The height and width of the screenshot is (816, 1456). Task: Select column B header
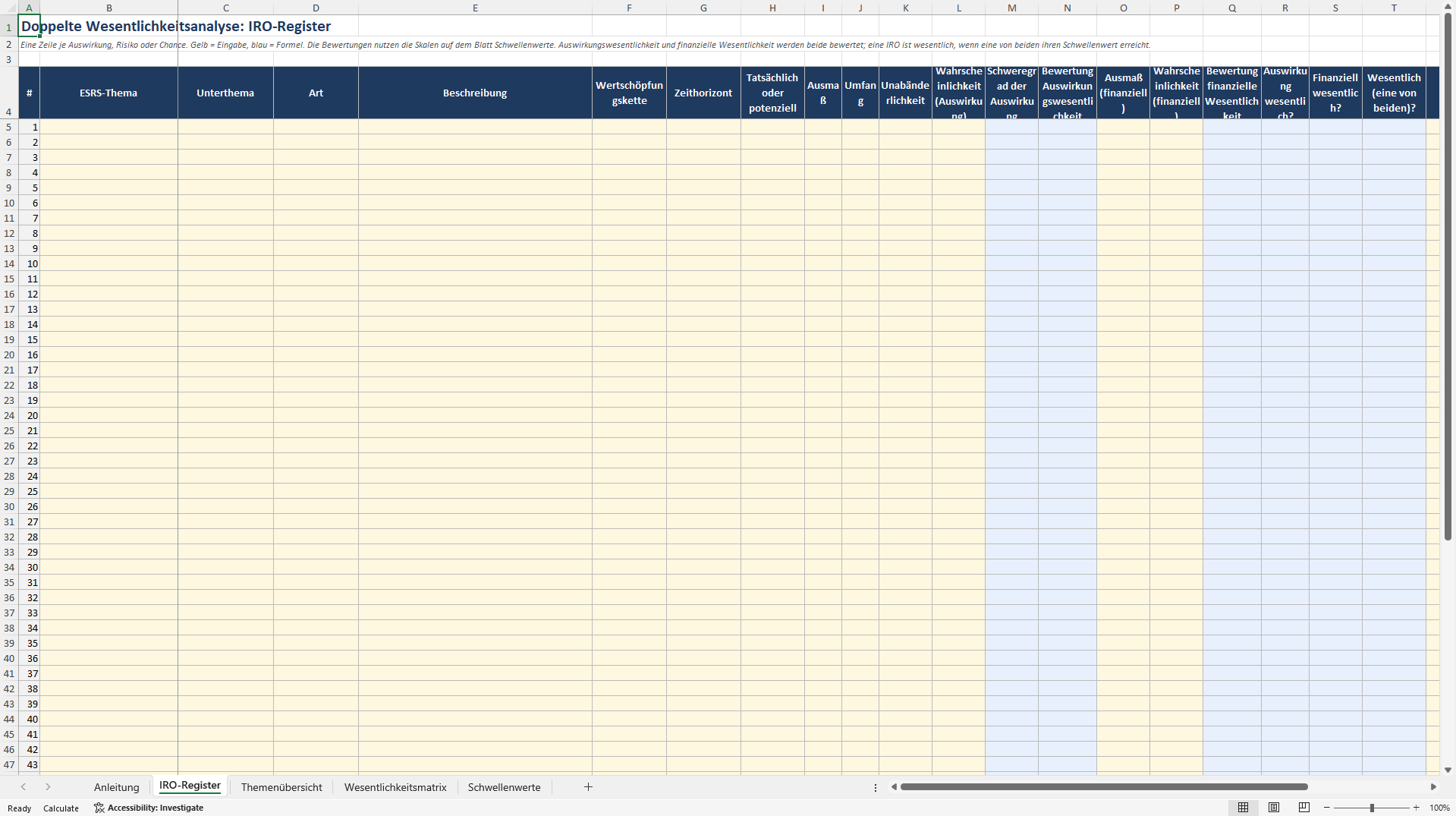pos(108,8)
